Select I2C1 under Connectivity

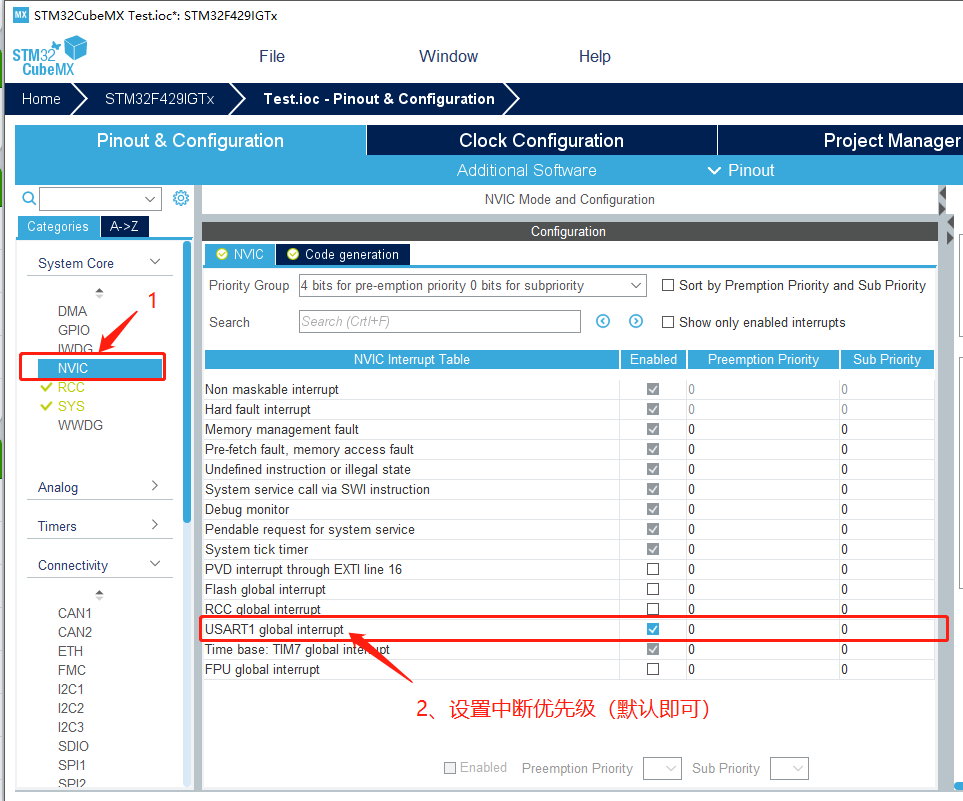(71, 689)
